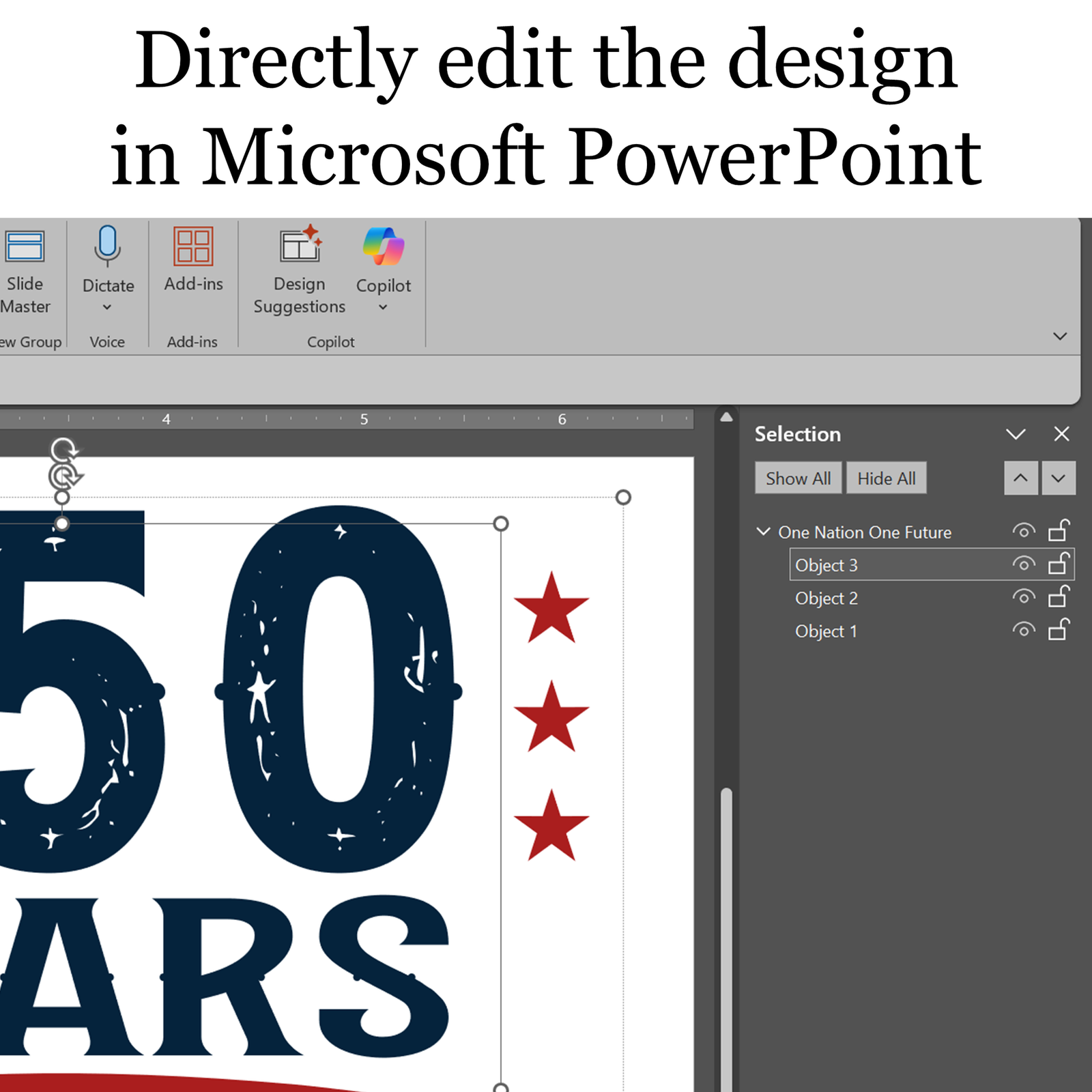The width and height of the screenshot is (1092, 1092).
Task: Launch the Copilot icon
Action: [384, 246]
